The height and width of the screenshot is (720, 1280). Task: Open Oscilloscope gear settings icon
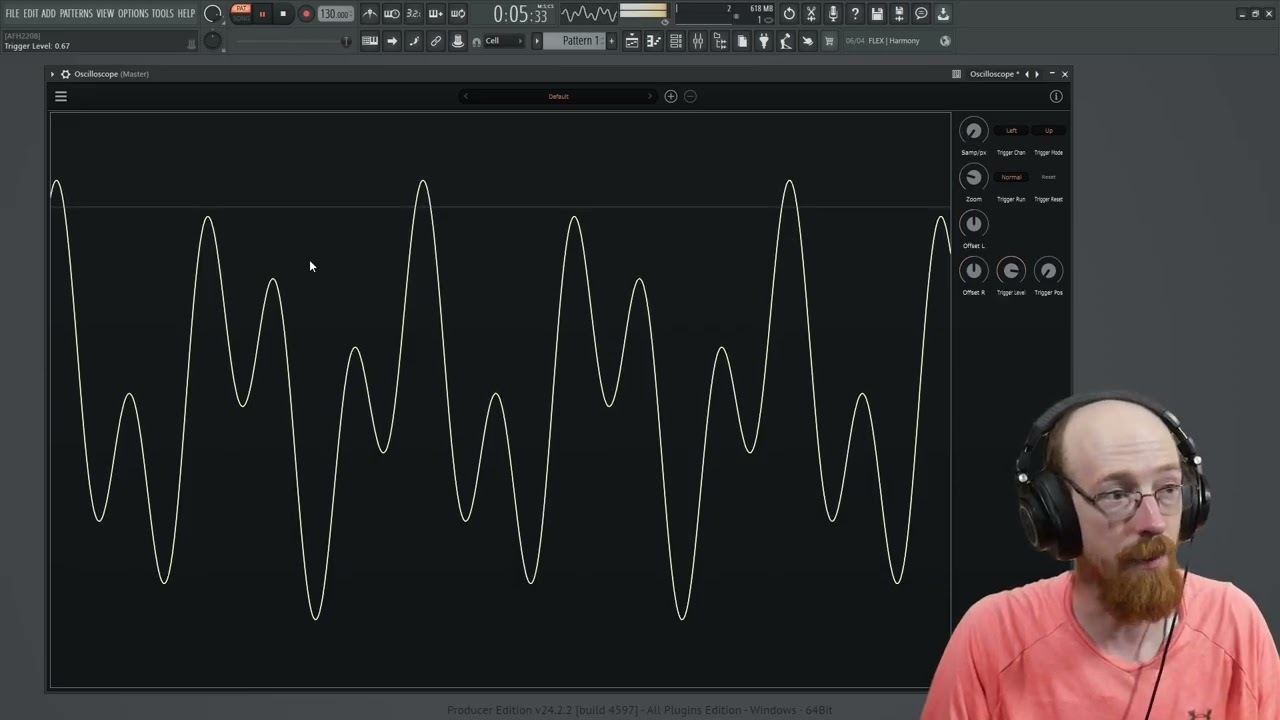pyautogui.click(x=65, y=74)
